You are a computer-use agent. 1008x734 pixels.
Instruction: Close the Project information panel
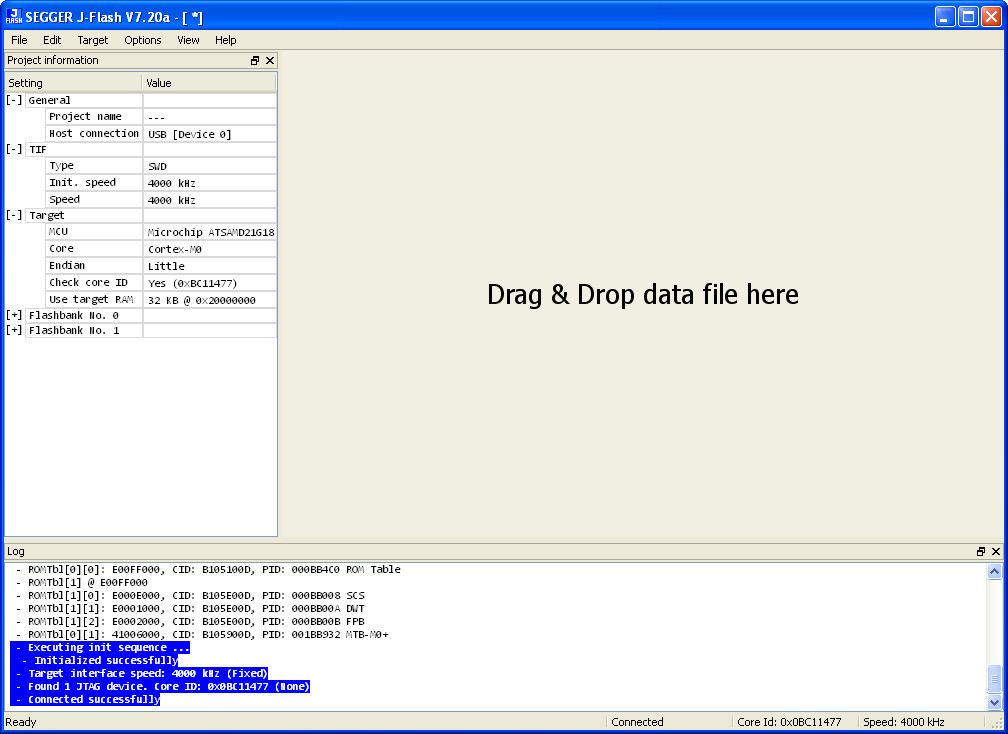point(270,60)
